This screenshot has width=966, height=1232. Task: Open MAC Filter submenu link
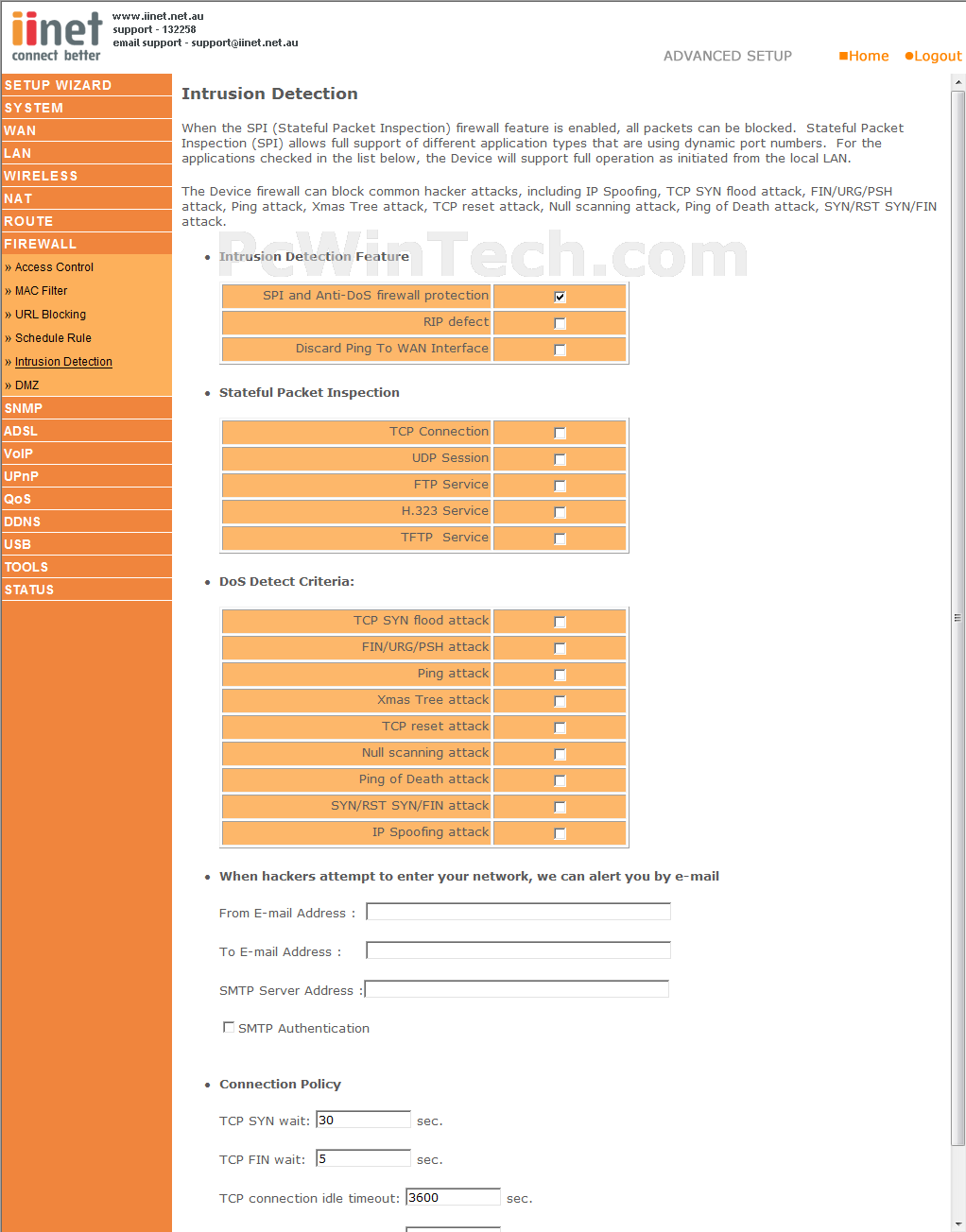coord(41,291)
